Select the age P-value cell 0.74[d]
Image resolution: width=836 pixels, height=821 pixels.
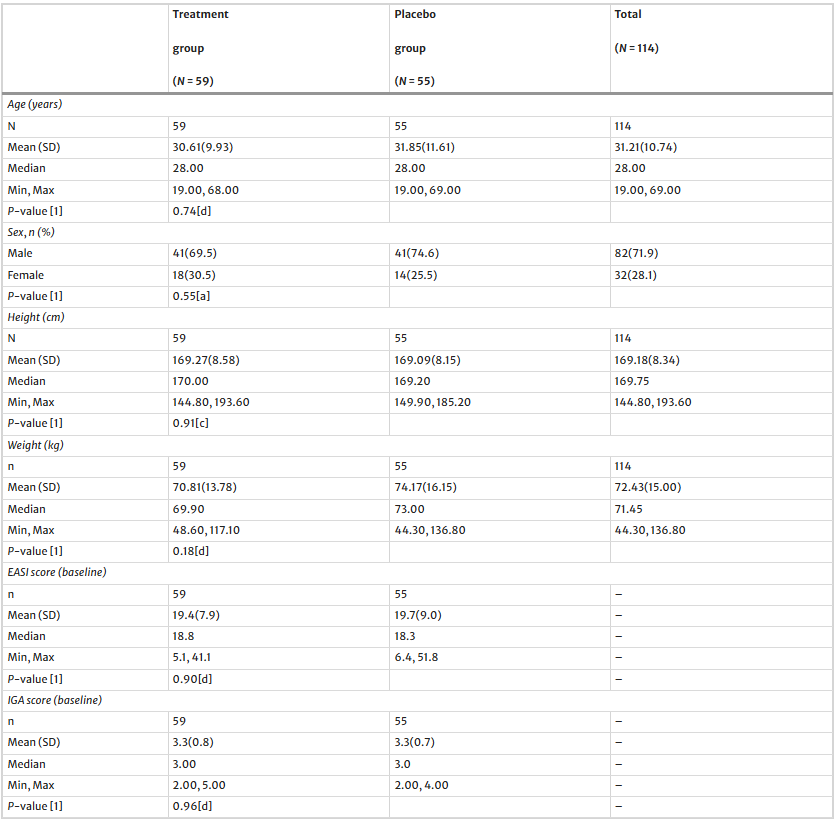pyautogui.click(x=191, y=211)
